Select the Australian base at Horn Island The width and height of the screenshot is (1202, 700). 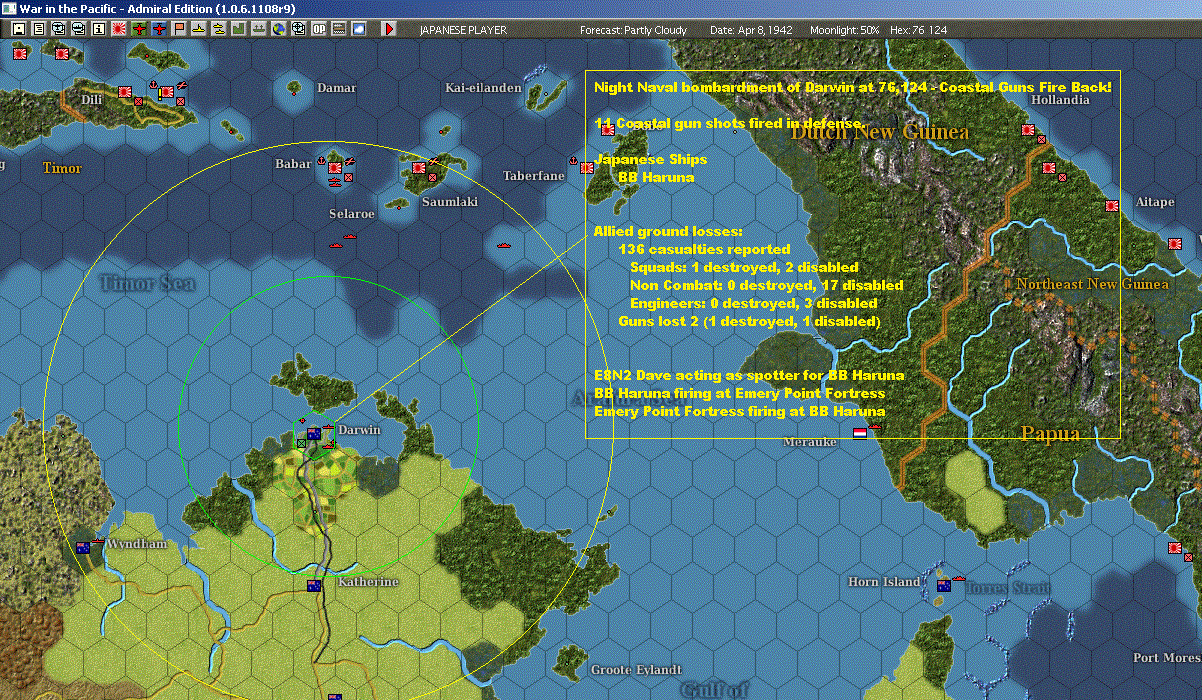click(943, 585)
